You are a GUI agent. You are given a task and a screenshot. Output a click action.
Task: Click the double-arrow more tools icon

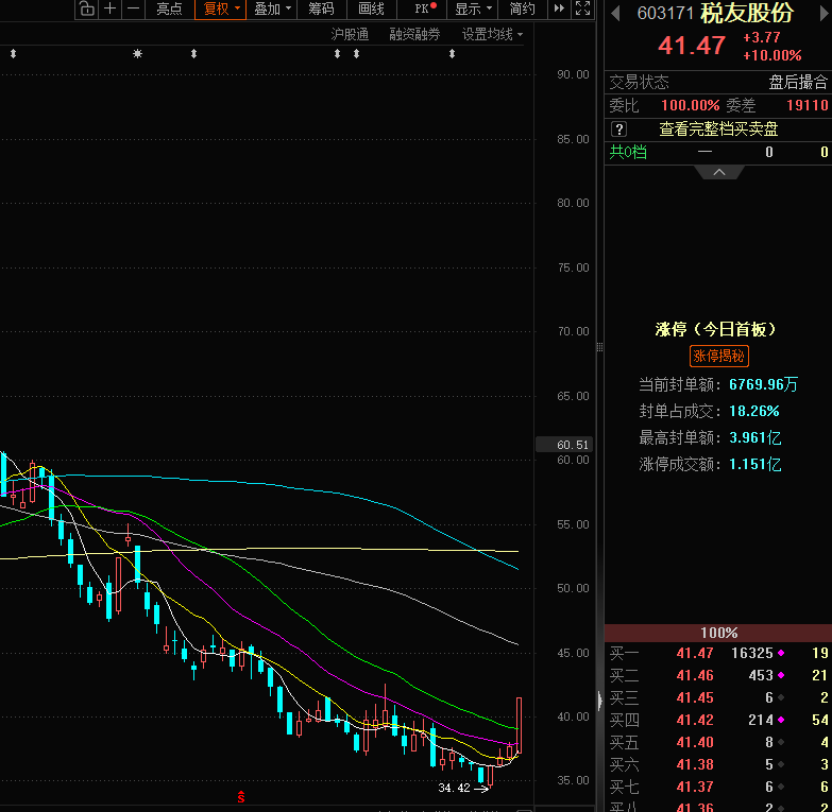(559, 8)
